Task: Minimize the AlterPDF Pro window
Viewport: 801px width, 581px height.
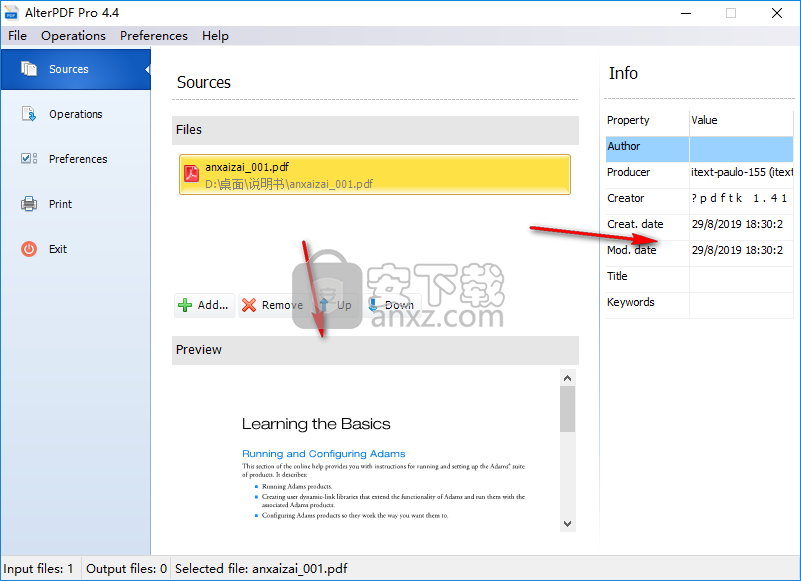Action: [686, 13]
